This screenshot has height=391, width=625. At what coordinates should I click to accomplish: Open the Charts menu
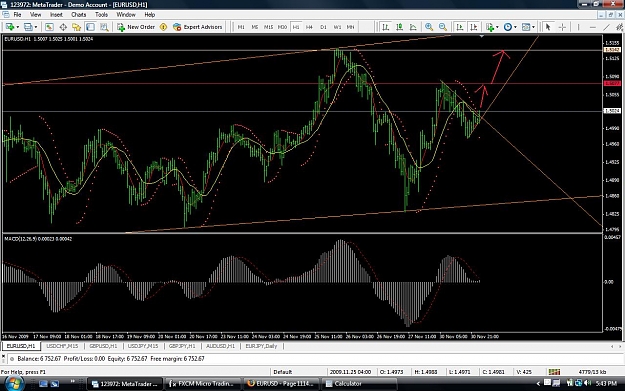79,15
